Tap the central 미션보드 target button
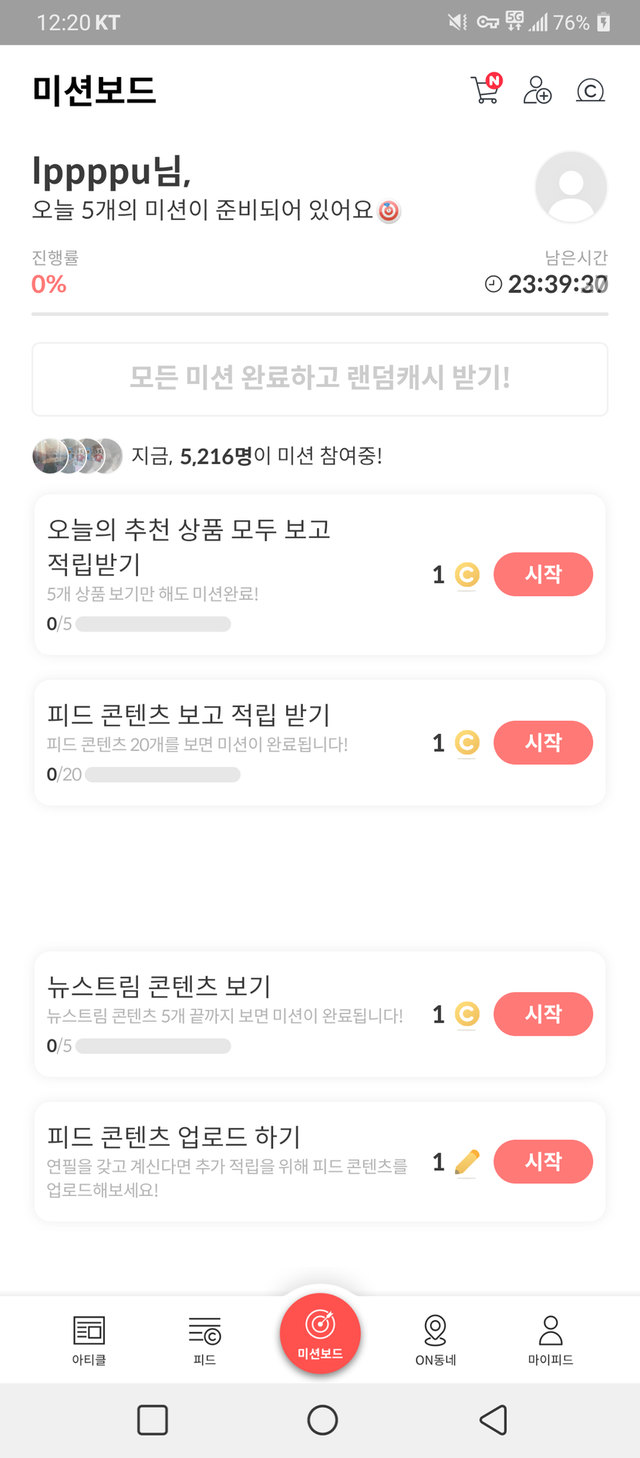The image size is (640, 1458). point(320,1332)
